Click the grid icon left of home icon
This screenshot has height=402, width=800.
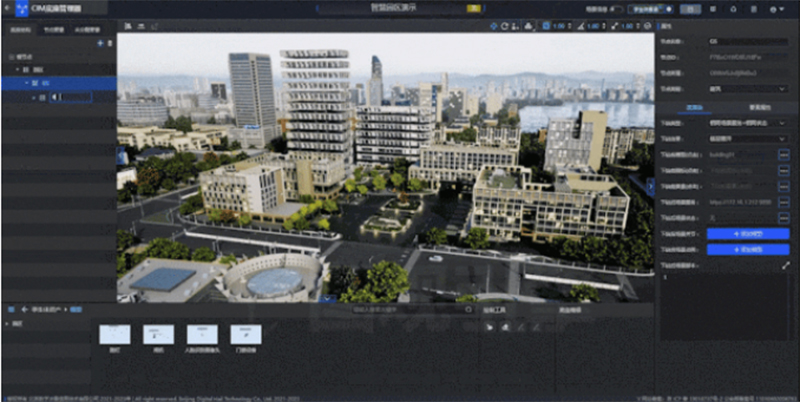(x=713, y=9)
